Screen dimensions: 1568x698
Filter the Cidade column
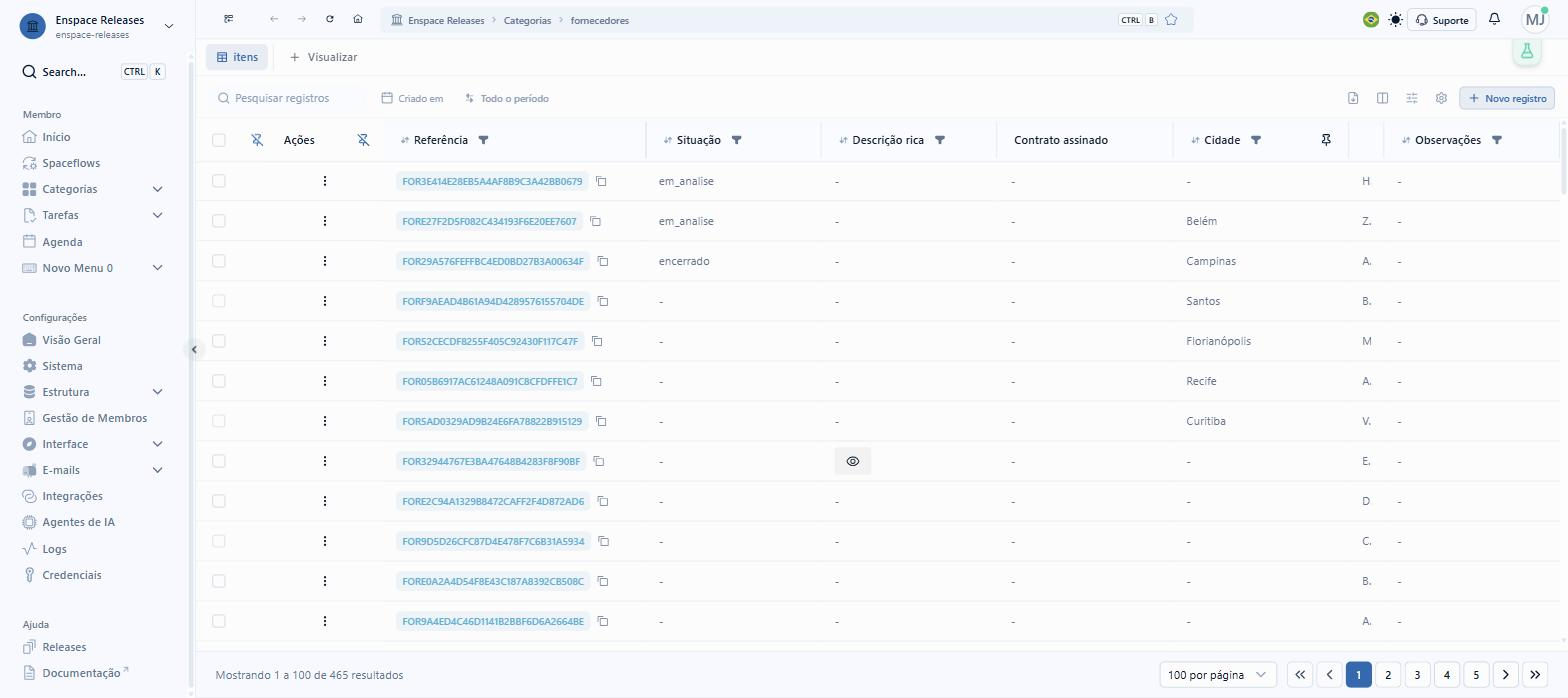pyautogui.click(x=1256, y=140)
